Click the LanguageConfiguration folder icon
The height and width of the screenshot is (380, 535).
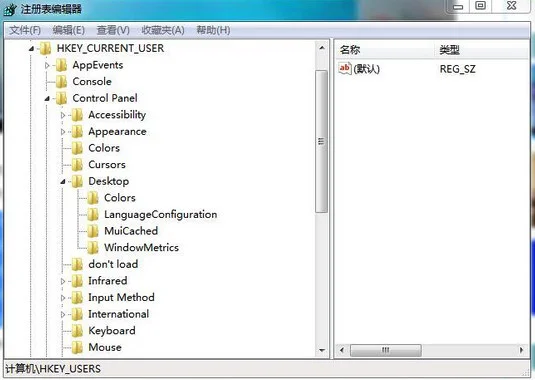point(93,215)
